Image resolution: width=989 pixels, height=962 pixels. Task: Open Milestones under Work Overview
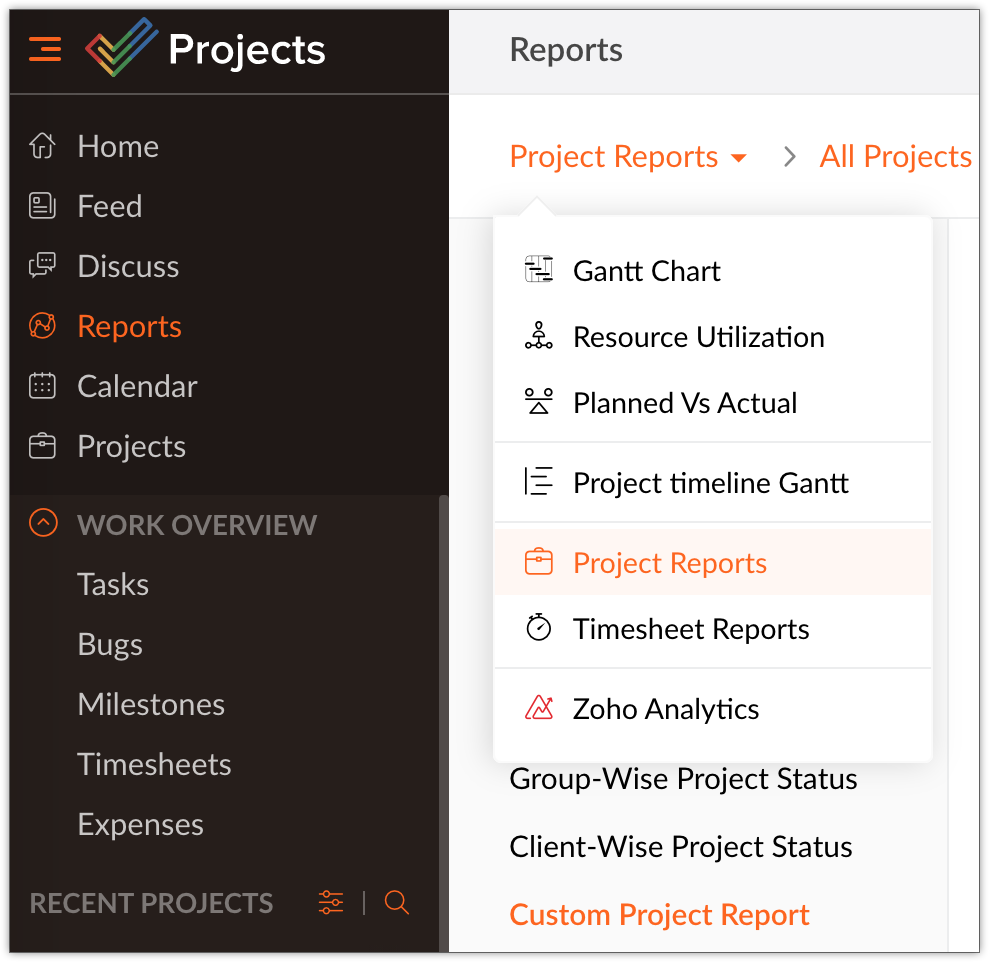point(151,704)
